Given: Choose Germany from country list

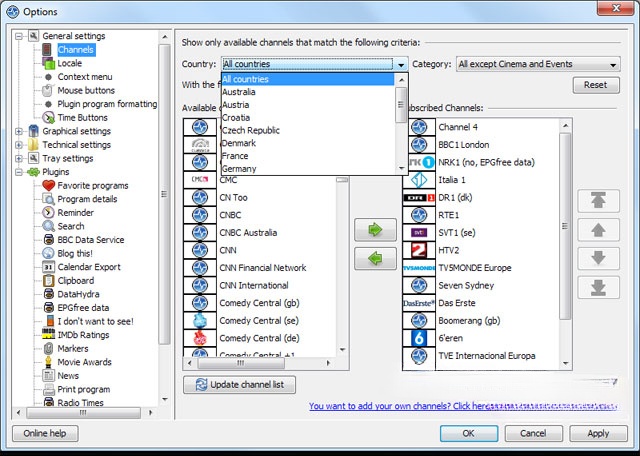Looking at the screenshot, I should coord(308,169).
